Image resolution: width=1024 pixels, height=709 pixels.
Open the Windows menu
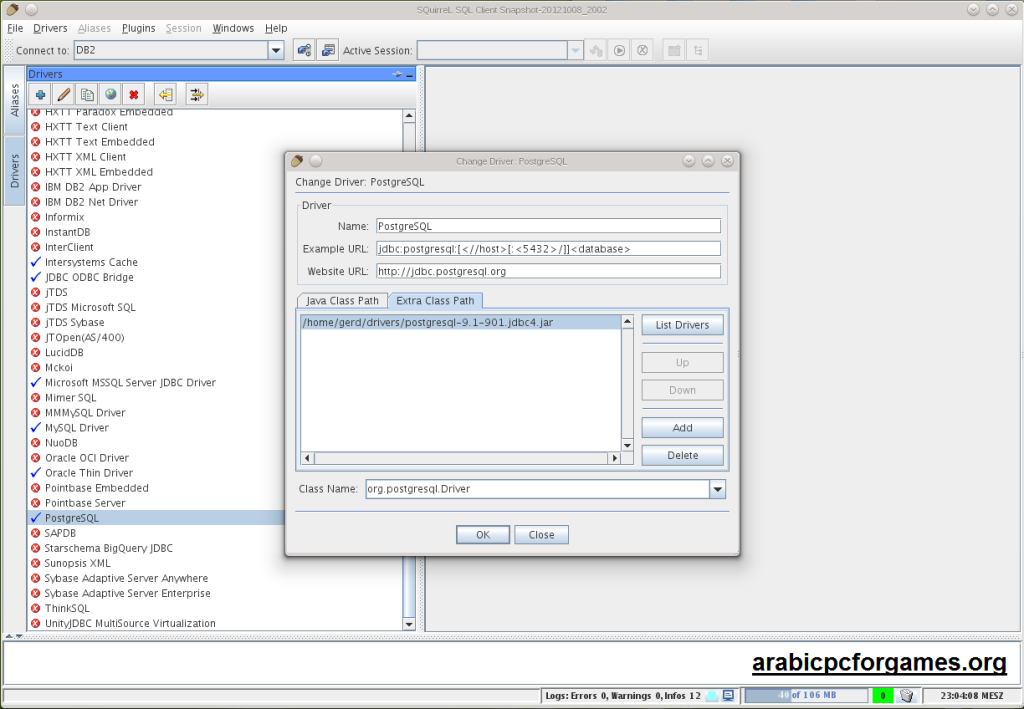233,28
